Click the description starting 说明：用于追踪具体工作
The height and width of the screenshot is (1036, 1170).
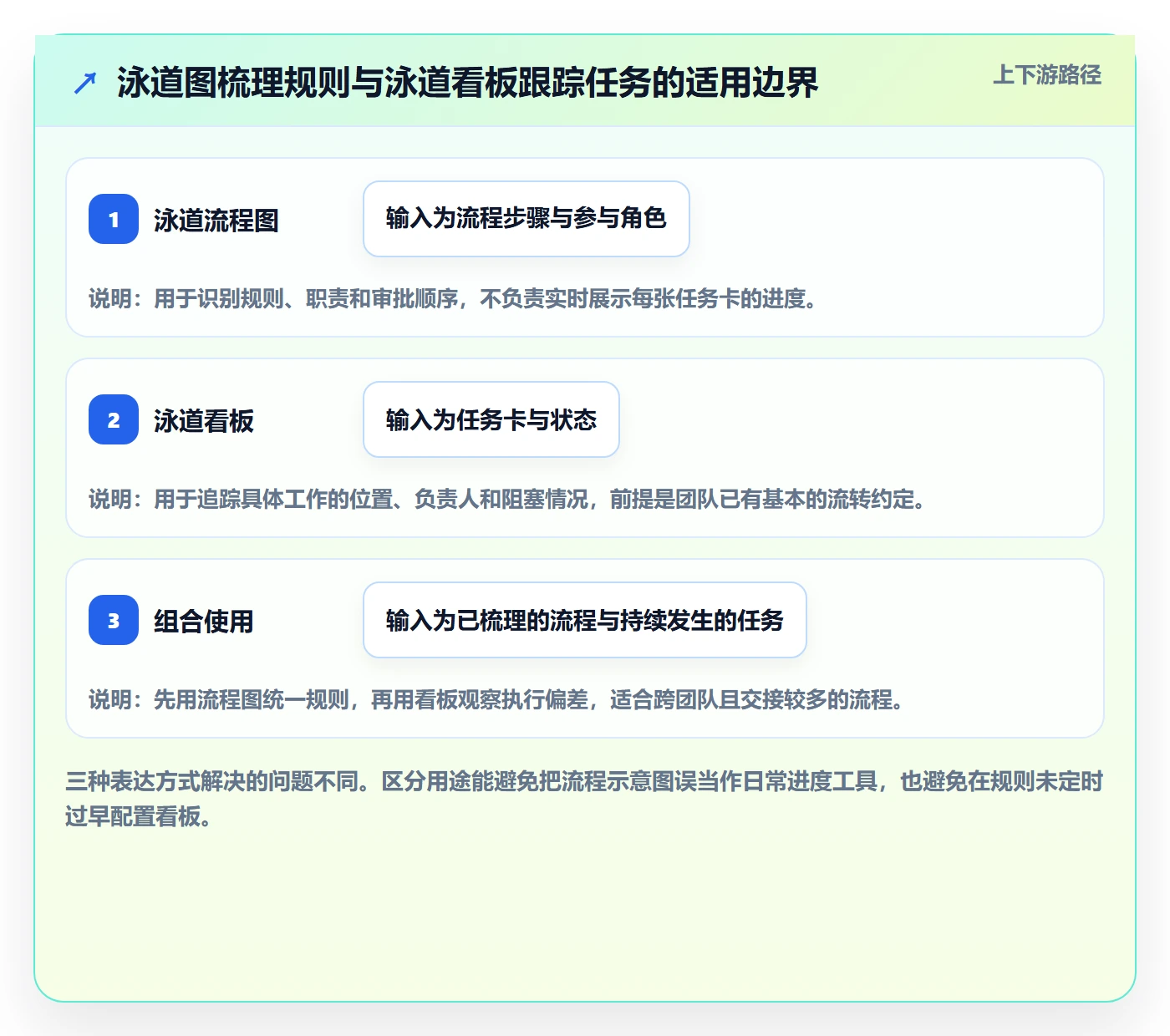click(x=507, y=500)
